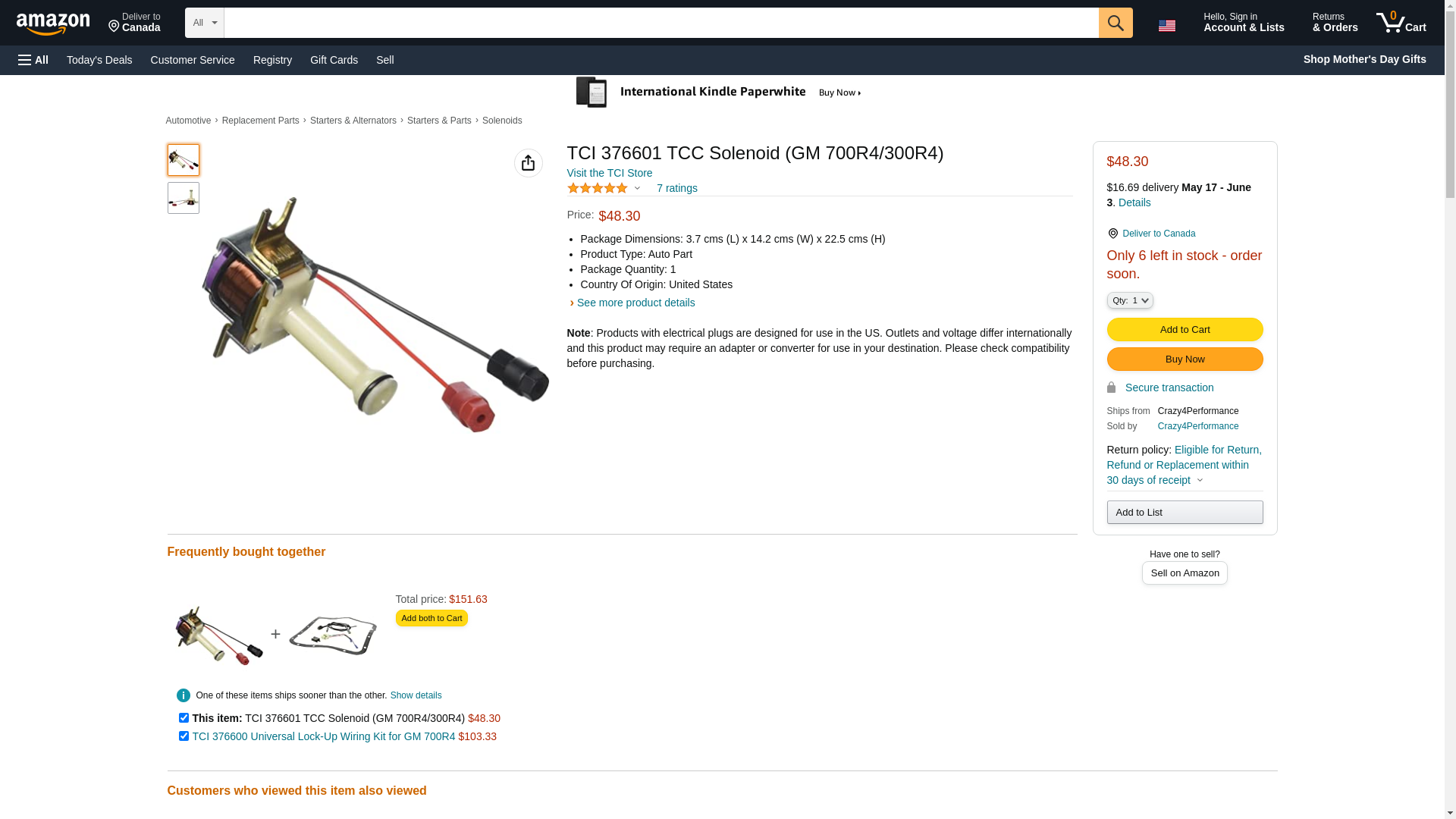The width and height of the screenshot is (1456, 819).
Task: Click the magnifying glass search button
Action: pyautogui.click(x=1115, y=23)
